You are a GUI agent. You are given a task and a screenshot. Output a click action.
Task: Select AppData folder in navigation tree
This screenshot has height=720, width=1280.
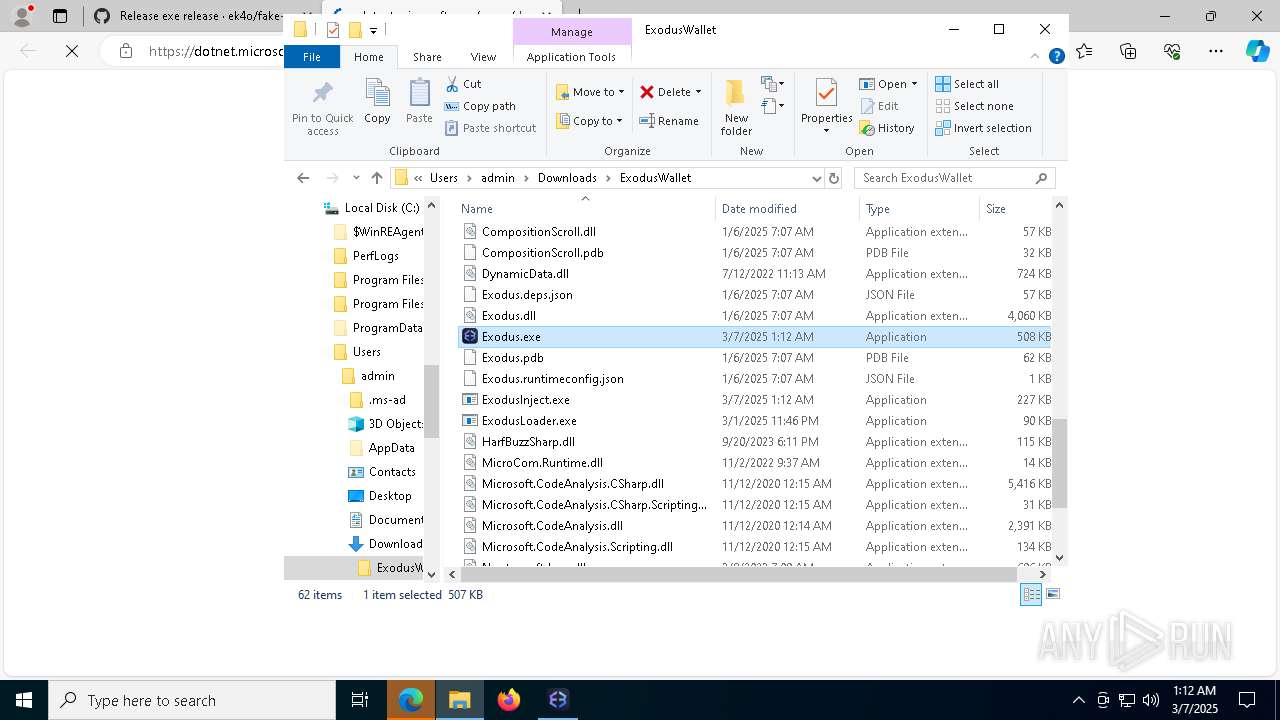pyautogui.click(x=391, y=448)
